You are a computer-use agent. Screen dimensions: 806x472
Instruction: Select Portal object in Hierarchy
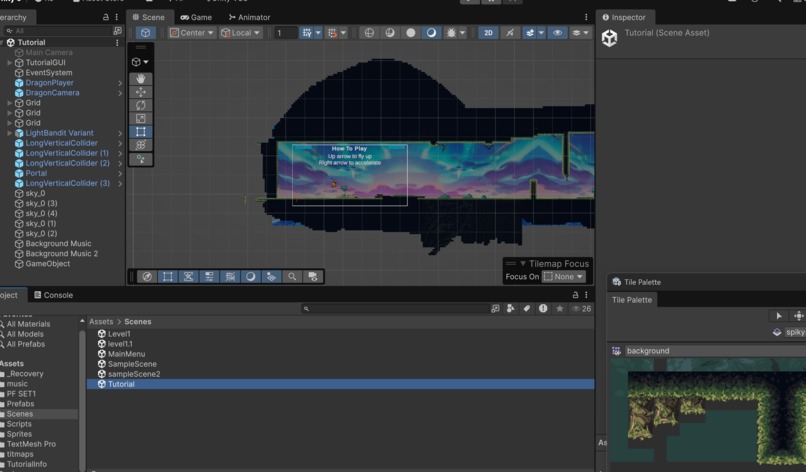(36, 173)
